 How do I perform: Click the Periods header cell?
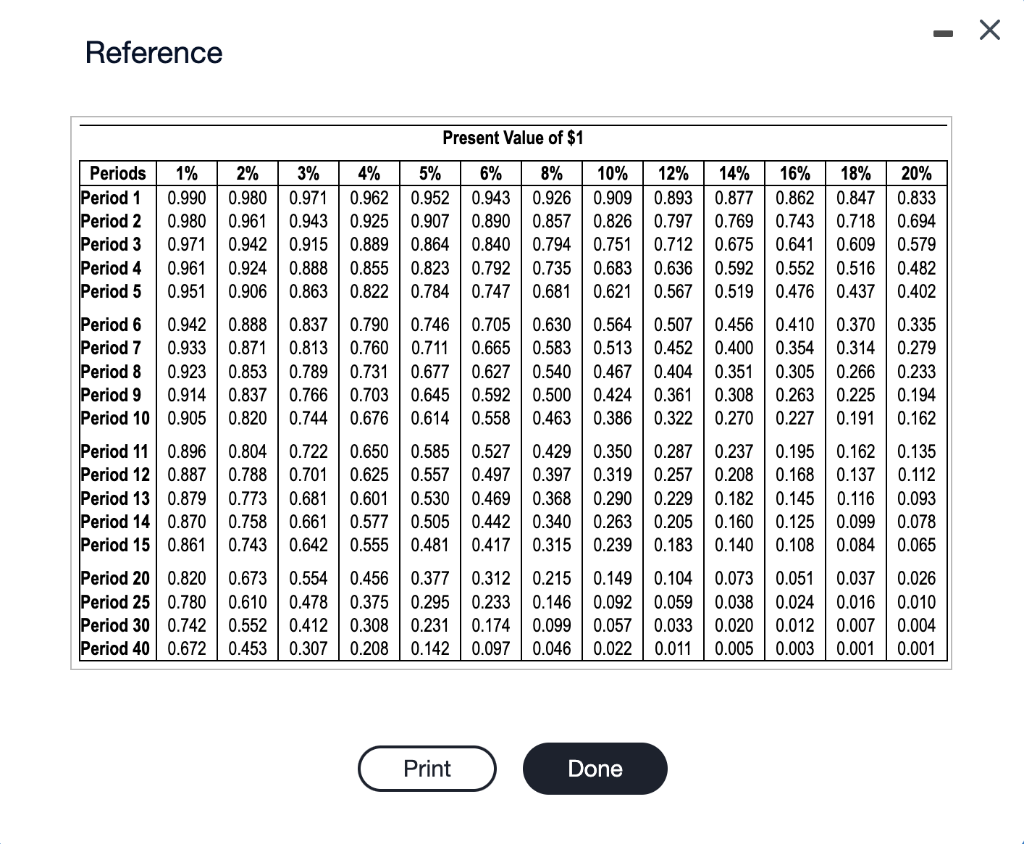pyautogui.click(x=117, y=173)
